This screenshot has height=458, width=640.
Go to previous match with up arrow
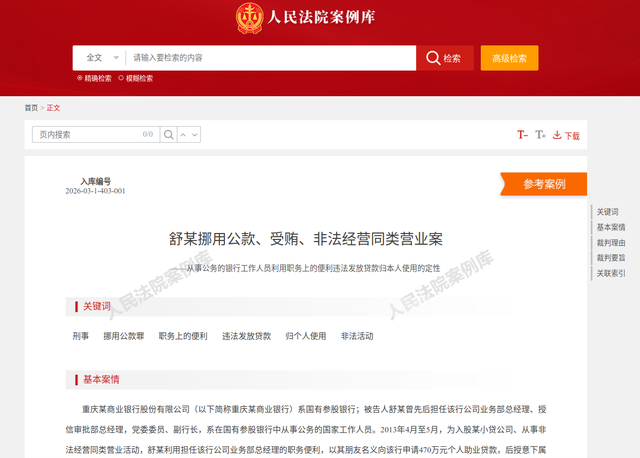[x=183, y=135]
